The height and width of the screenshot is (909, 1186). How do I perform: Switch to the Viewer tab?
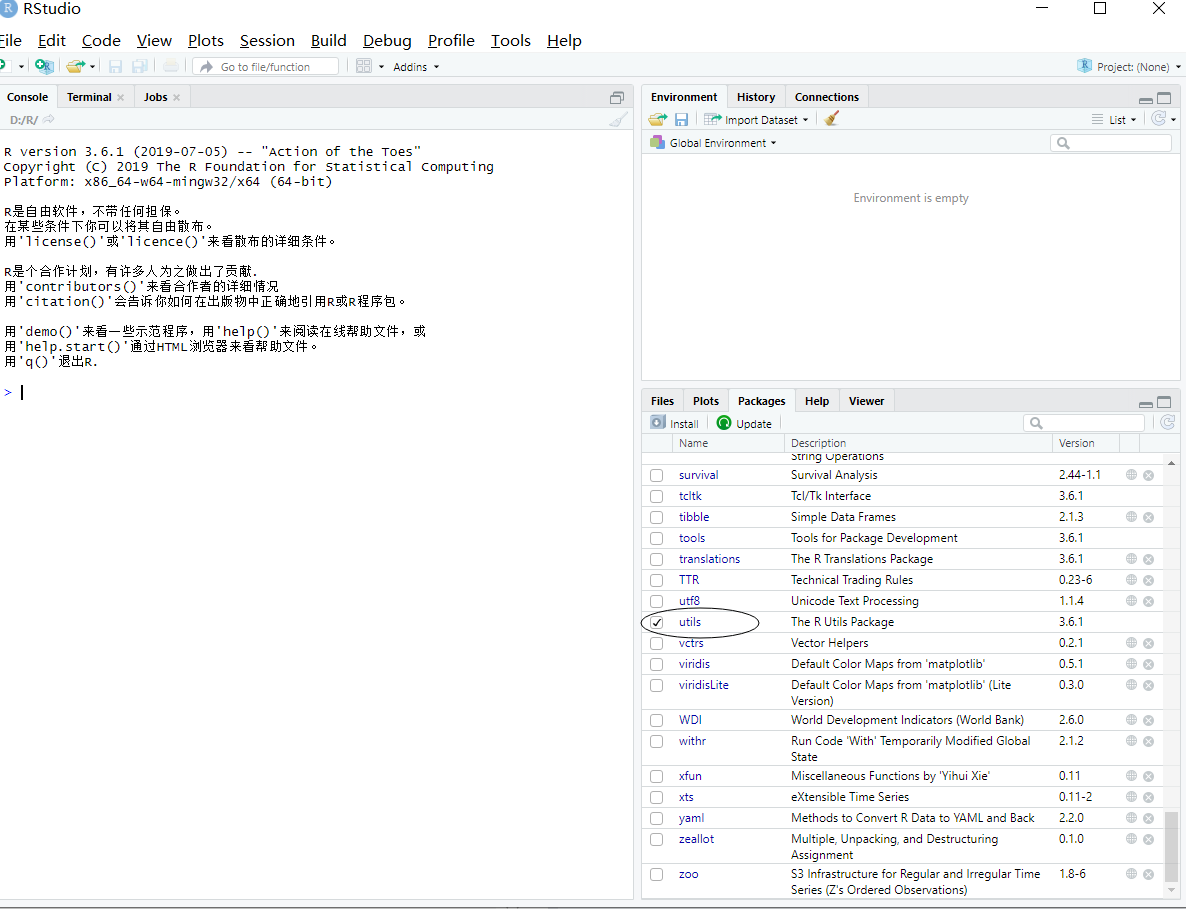866,401
